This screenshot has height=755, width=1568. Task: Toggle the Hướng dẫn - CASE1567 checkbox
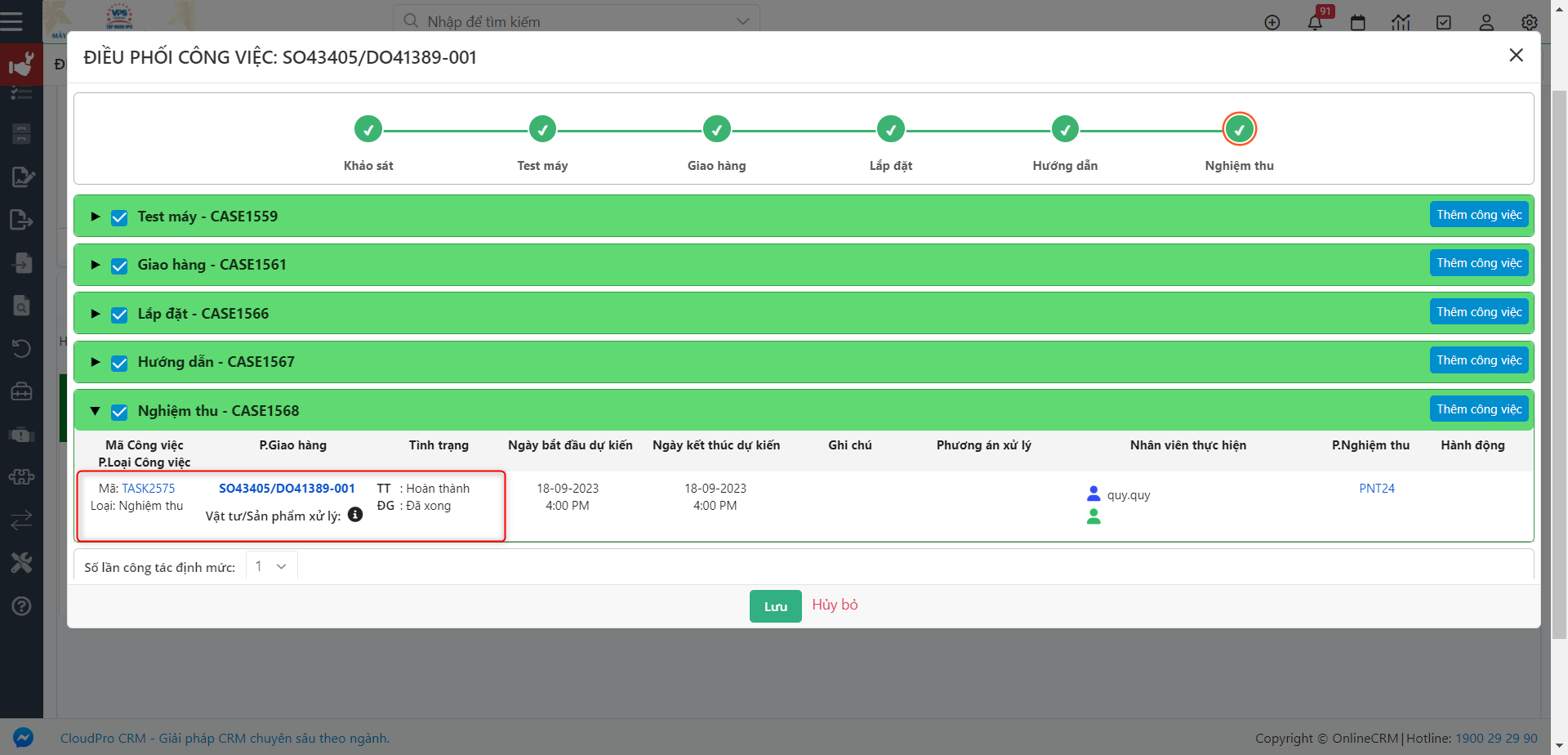(x=119, y=363)
